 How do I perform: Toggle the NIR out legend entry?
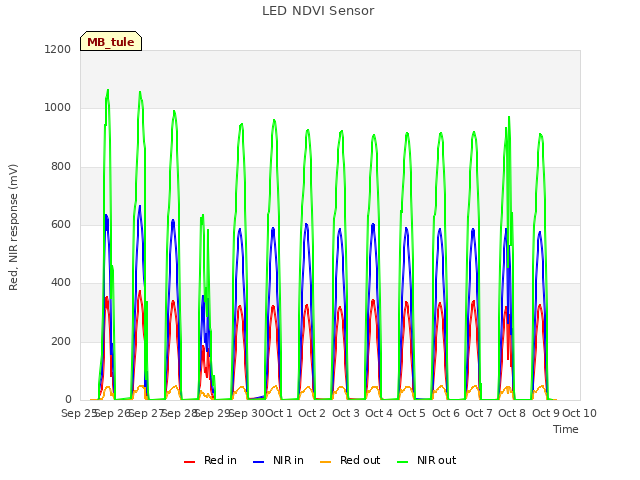click(x=427, y=460)
